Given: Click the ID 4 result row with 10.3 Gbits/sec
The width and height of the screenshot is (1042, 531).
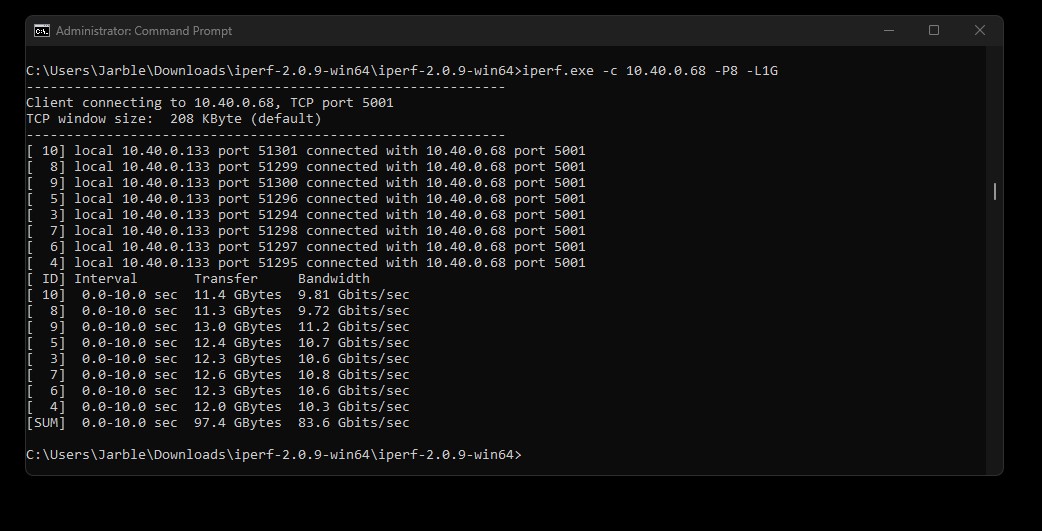Looking at the screenshot, I should pyautogui.click(x=218, y=406).
